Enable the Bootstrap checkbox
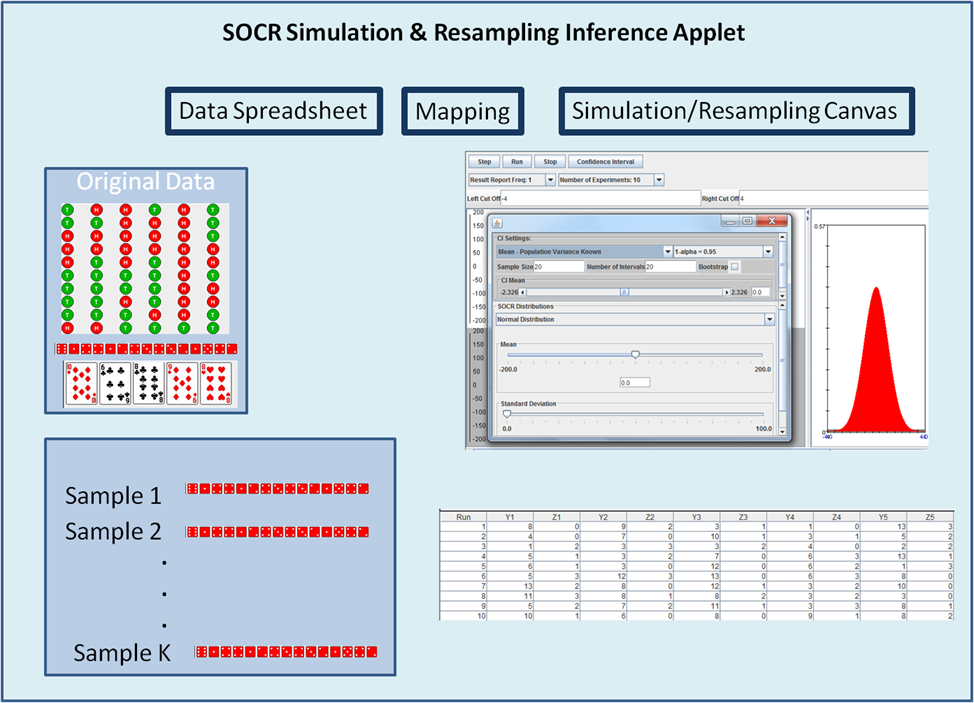The height and width of the screenshot is (703, 974). pyautogui.click(x=735, y=267)
